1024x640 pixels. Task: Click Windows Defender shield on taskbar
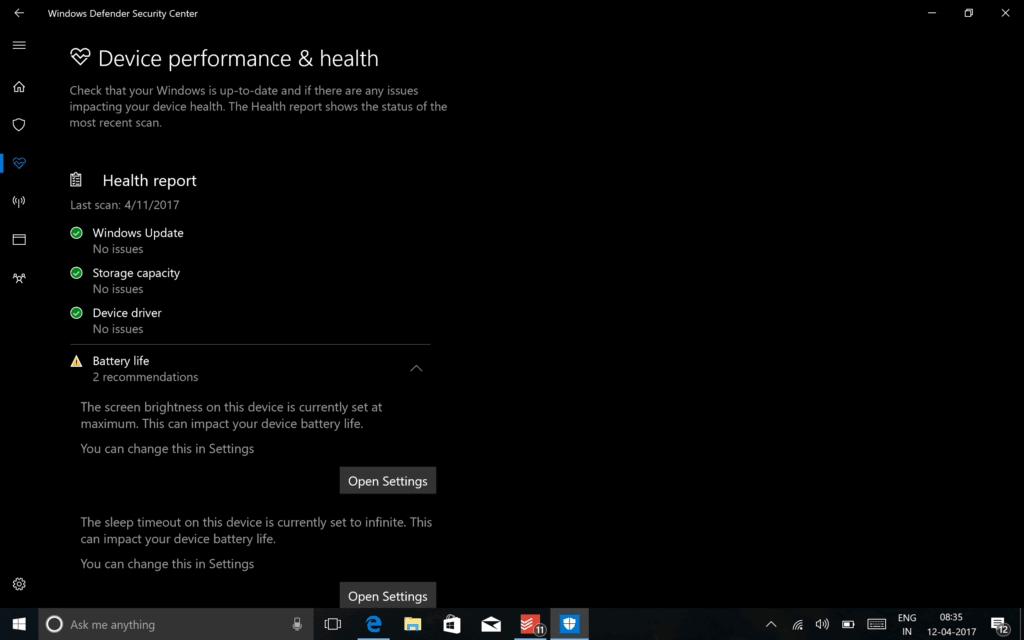[x=569, y=624]
